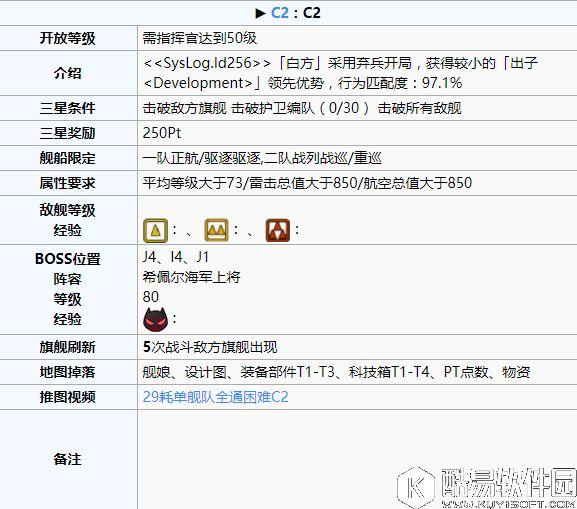
Task: Select the 备注 row label
Action: click(68, 459)
